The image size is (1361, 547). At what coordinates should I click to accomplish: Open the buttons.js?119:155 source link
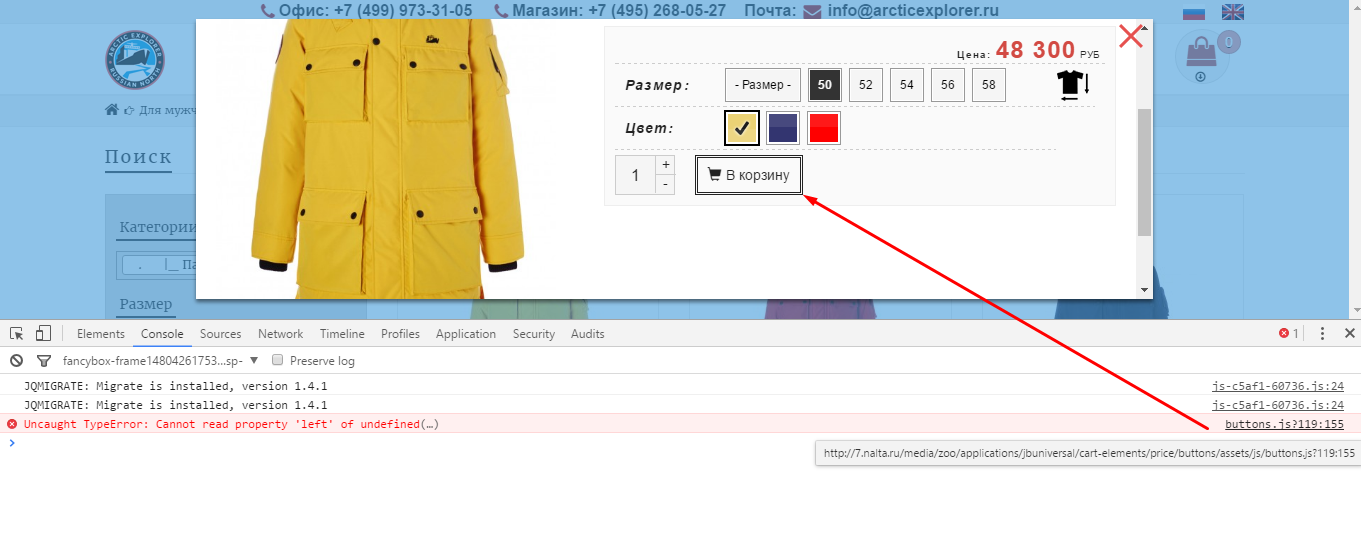[x=1283, y=424]
